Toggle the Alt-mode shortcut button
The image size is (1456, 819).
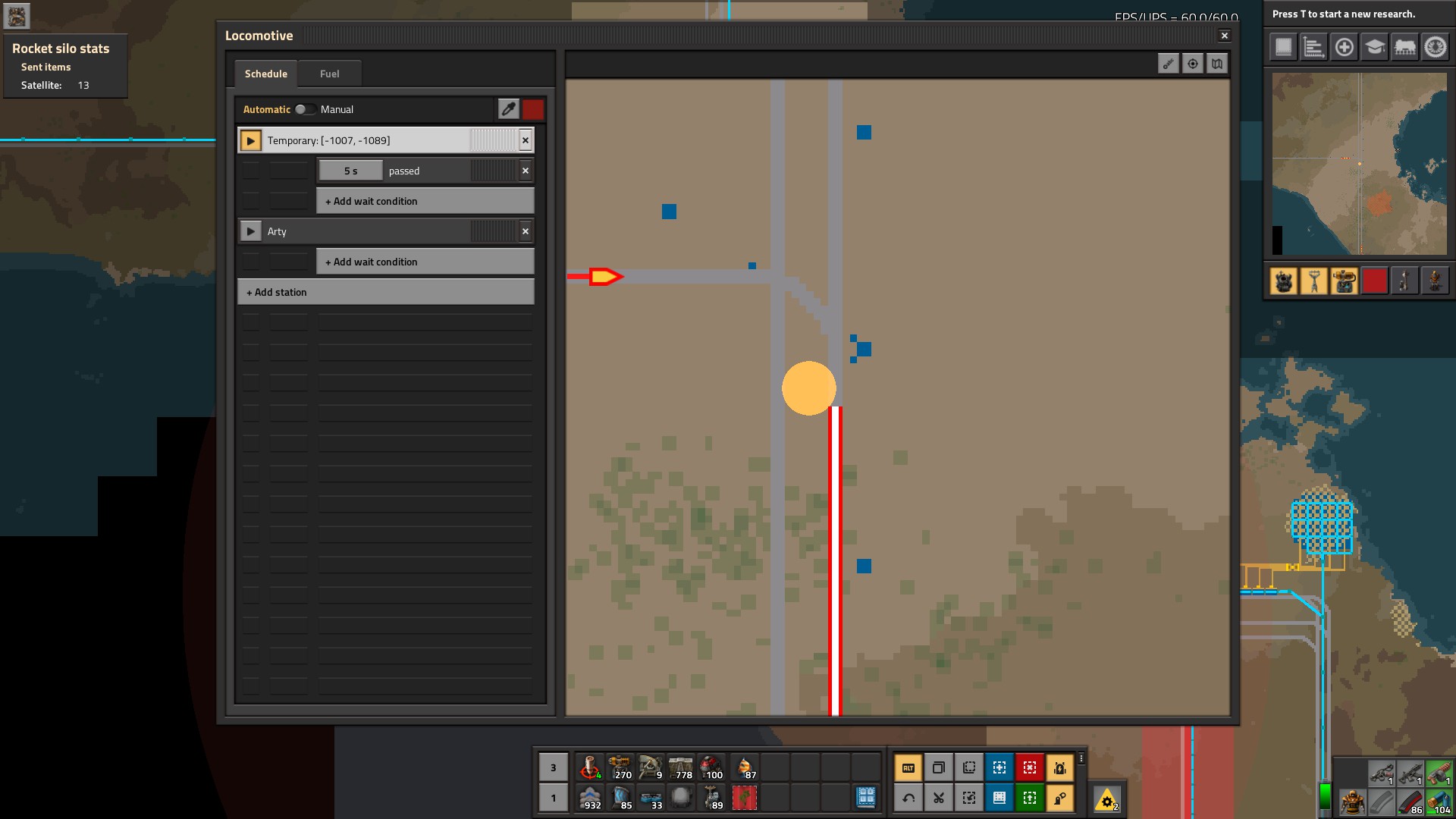908,767
